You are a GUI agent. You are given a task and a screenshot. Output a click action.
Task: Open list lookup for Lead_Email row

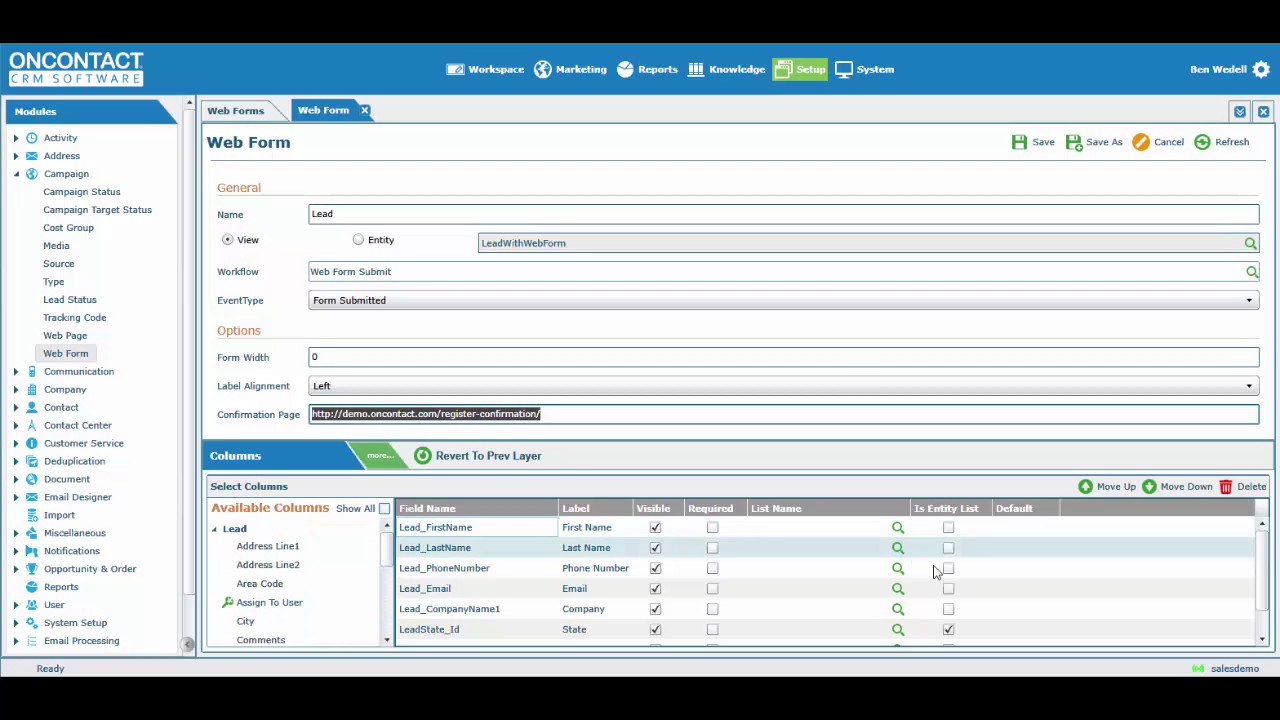[898, 589]
